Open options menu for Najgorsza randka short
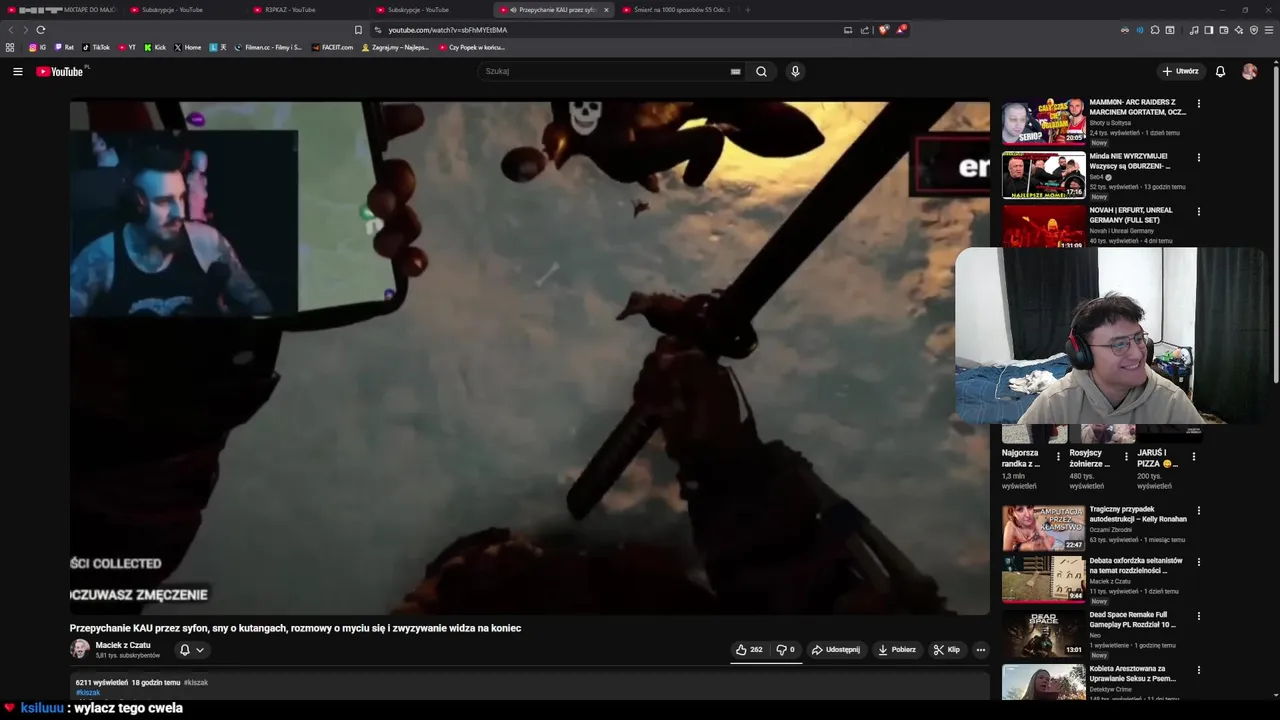Screen dimensions: 1280x720 (1058, 457)
